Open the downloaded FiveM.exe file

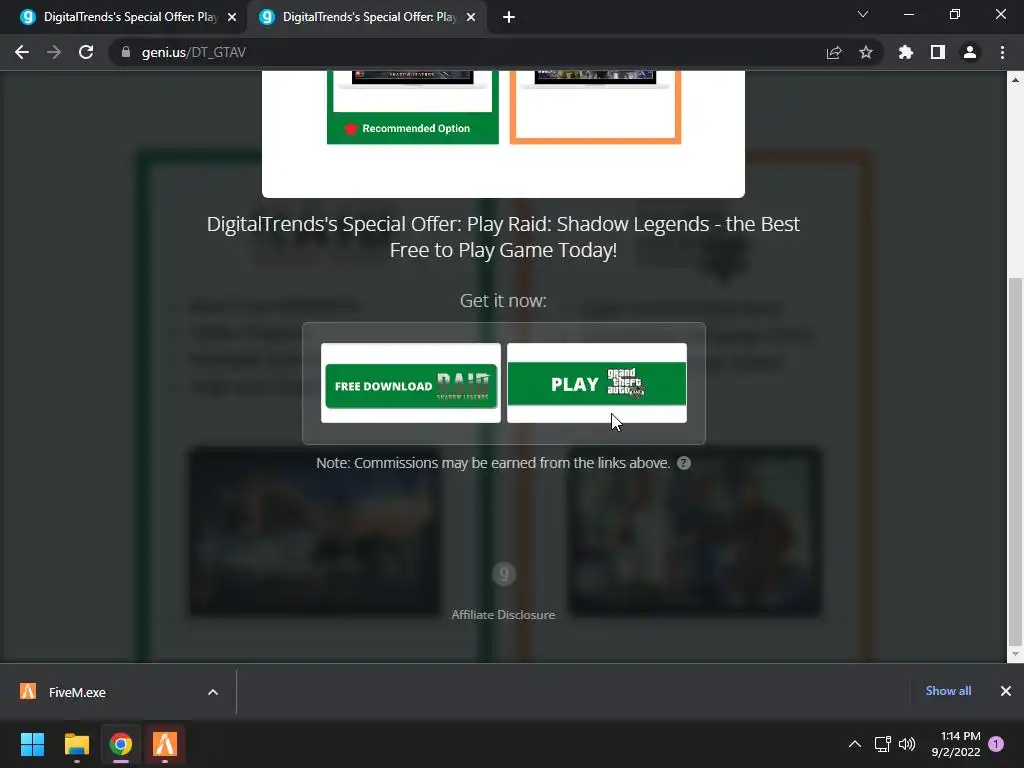(x=77, y=692)
